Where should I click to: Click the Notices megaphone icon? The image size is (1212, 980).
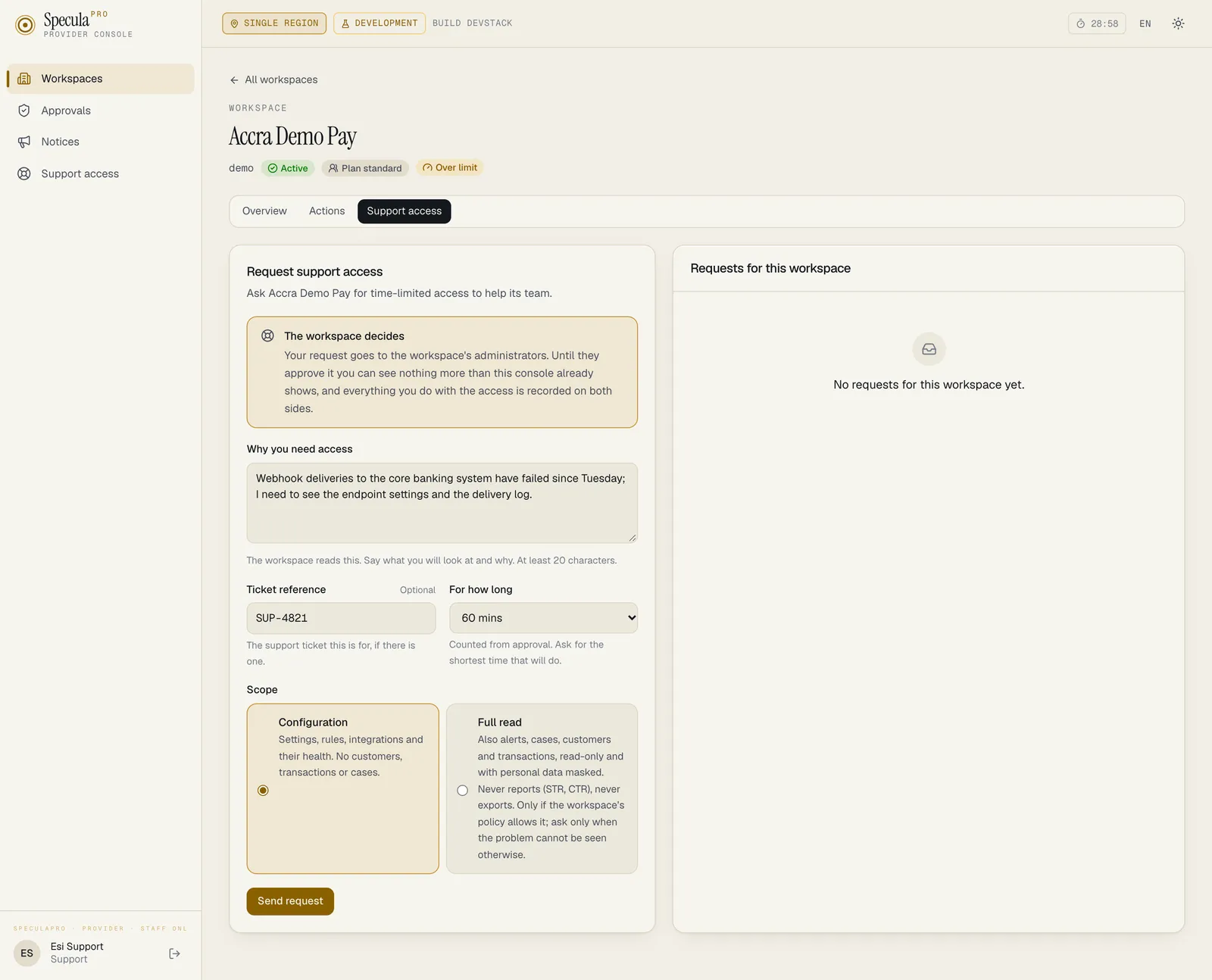24,142
